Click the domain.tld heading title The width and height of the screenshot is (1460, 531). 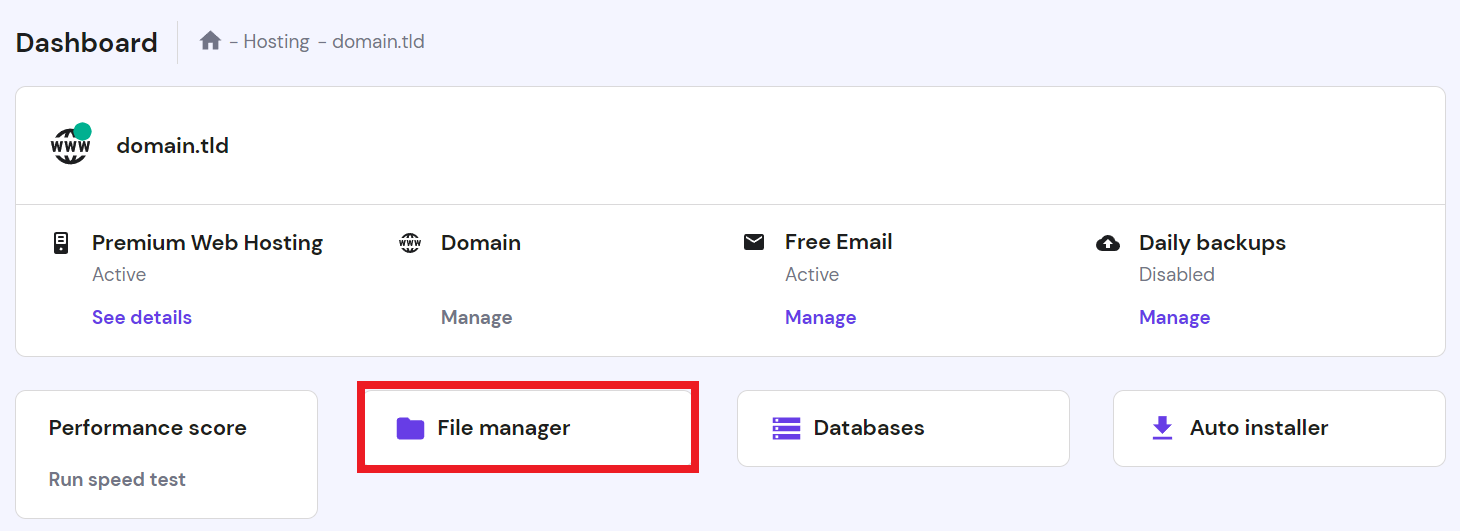[172, 146]
